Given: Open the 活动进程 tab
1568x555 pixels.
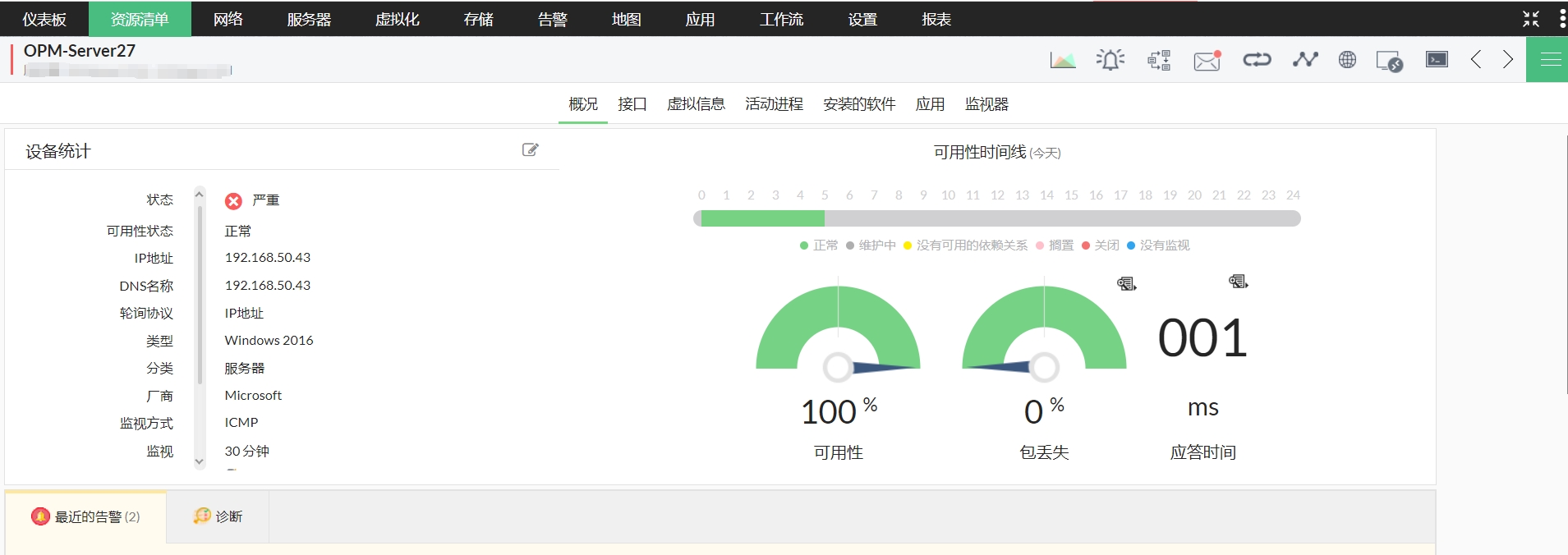Looking at the screenshot, I should (x=774, y=104).
